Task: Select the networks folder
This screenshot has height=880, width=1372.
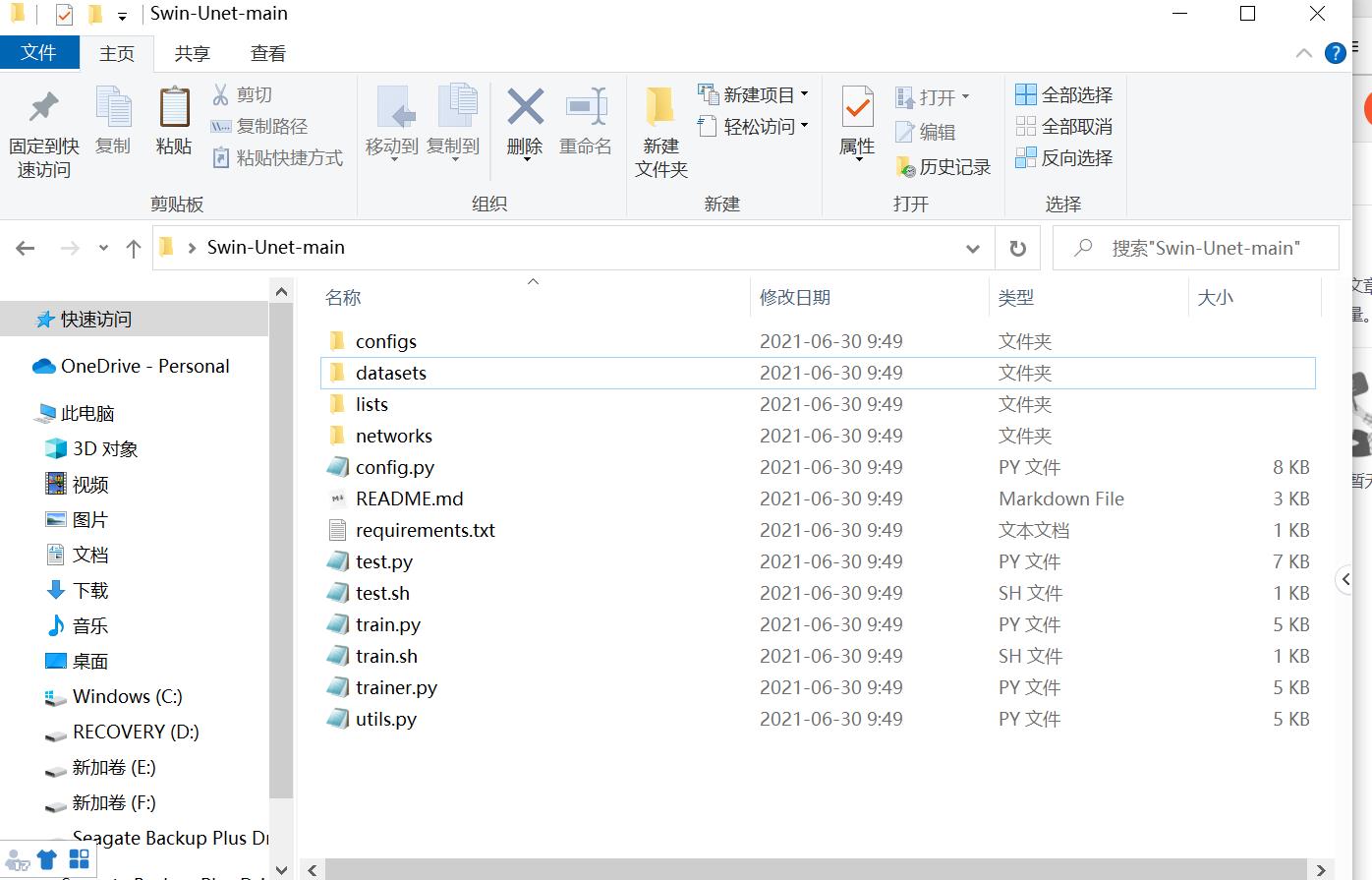Action: tap(818, 436)
